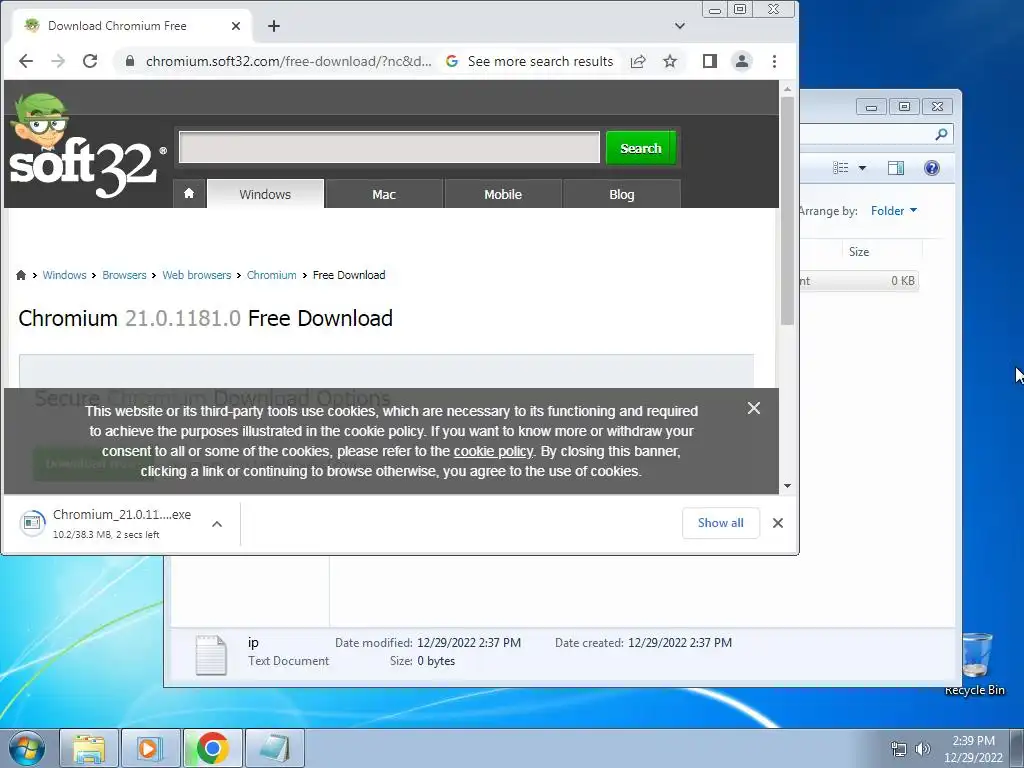Open the Notepad taskbar item
This screenshot has height=768, width=1024.
[276, 748]
